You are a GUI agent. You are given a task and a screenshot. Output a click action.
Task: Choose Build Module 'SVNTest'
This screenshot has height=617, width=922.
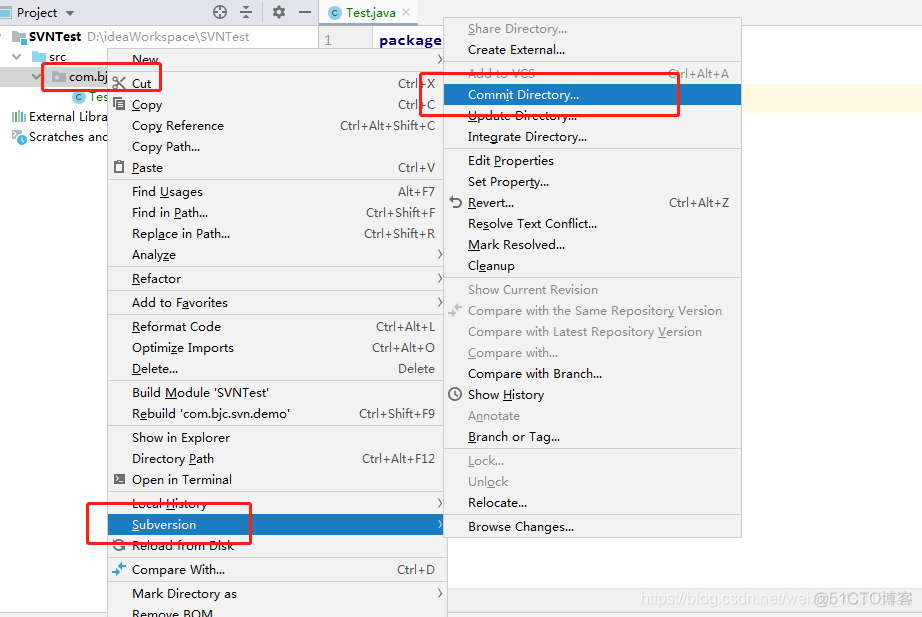point(275,393)
